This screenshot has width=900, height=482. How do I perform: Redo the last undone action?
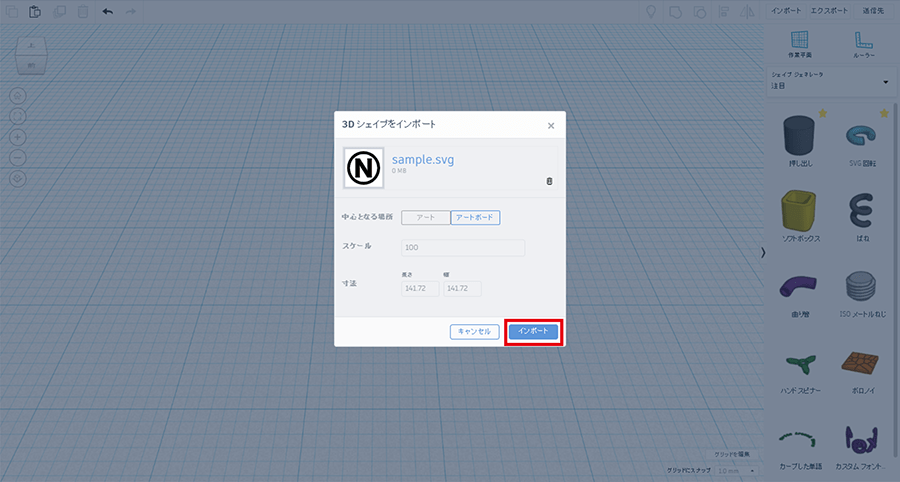131,11
